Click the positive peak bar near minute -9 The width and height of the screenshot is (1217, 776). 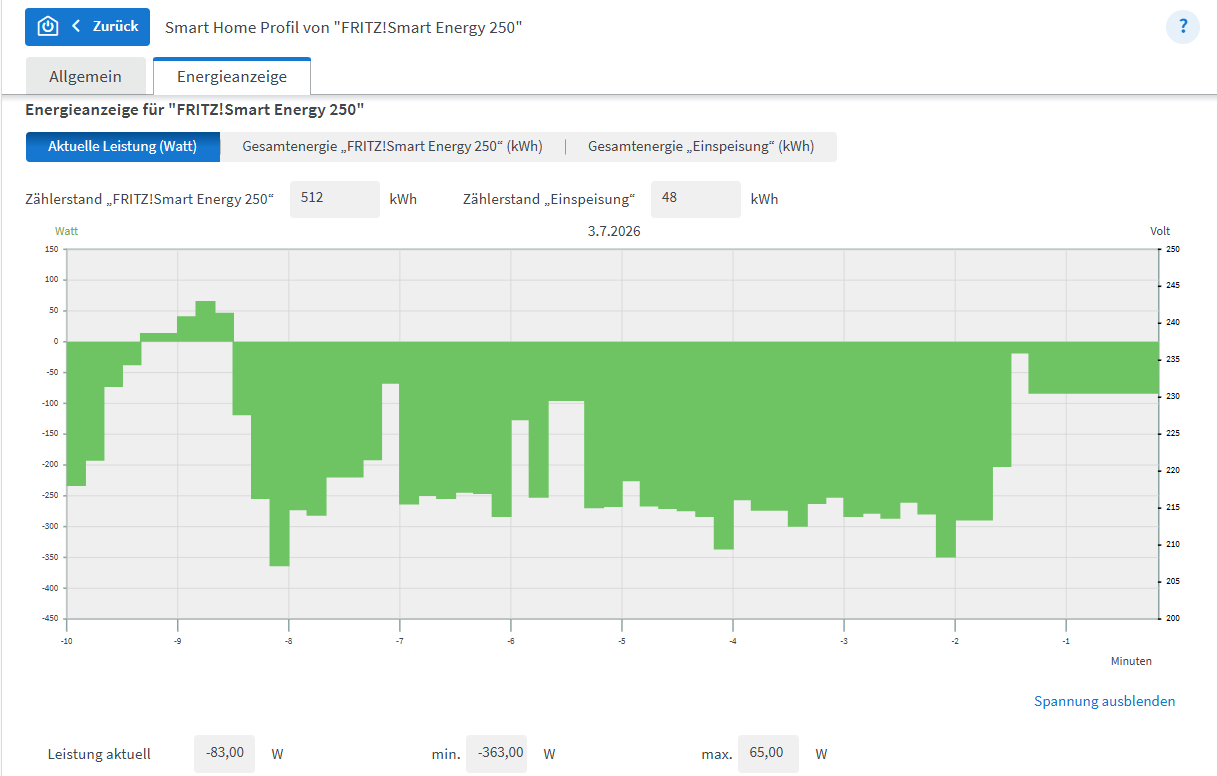pyautogui.click(x=206, y=321)
